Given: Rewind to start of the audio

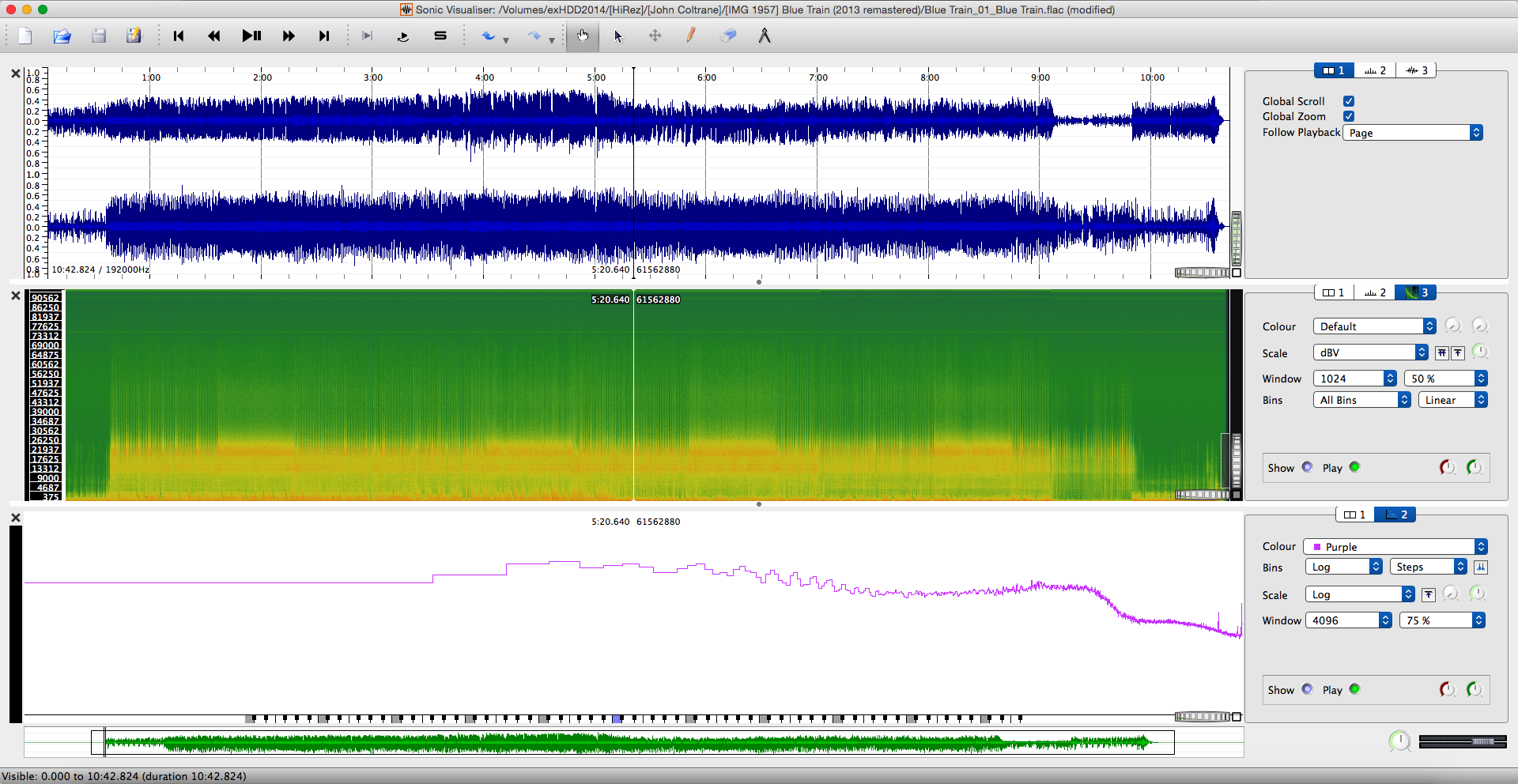Looking at the screenshot, I should point(179,36).
